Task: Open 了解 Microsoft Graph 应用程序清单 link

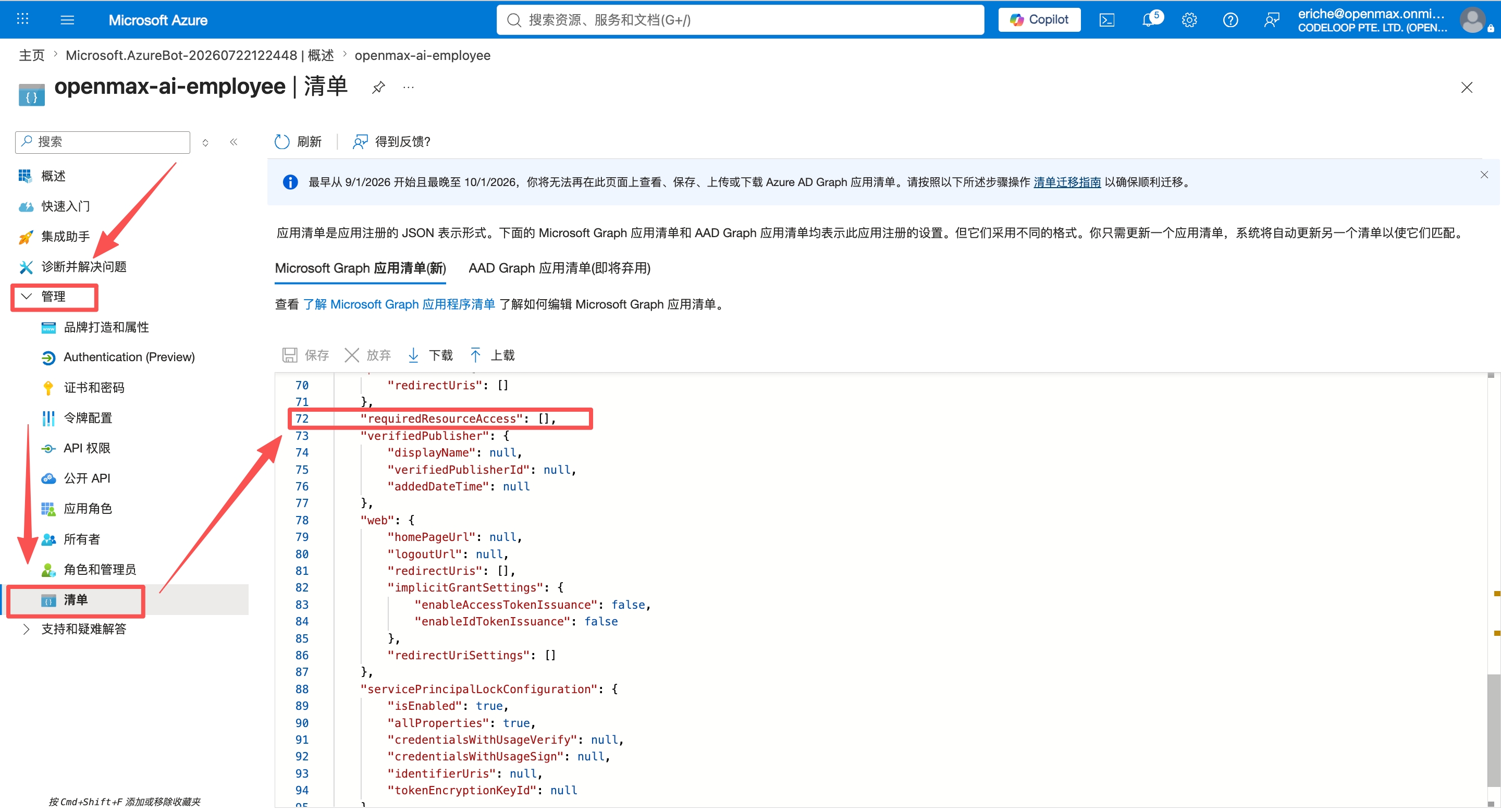Action: click(399, 304)
